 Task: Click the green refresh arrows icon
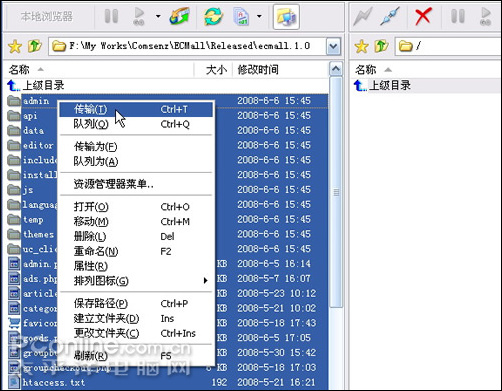coord(213,16)
